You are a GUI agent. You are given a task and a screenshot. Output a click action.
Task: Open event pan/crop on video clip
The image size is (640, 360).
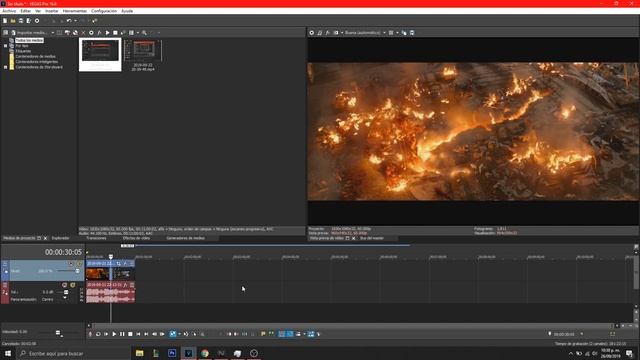[x=118, y=264]
